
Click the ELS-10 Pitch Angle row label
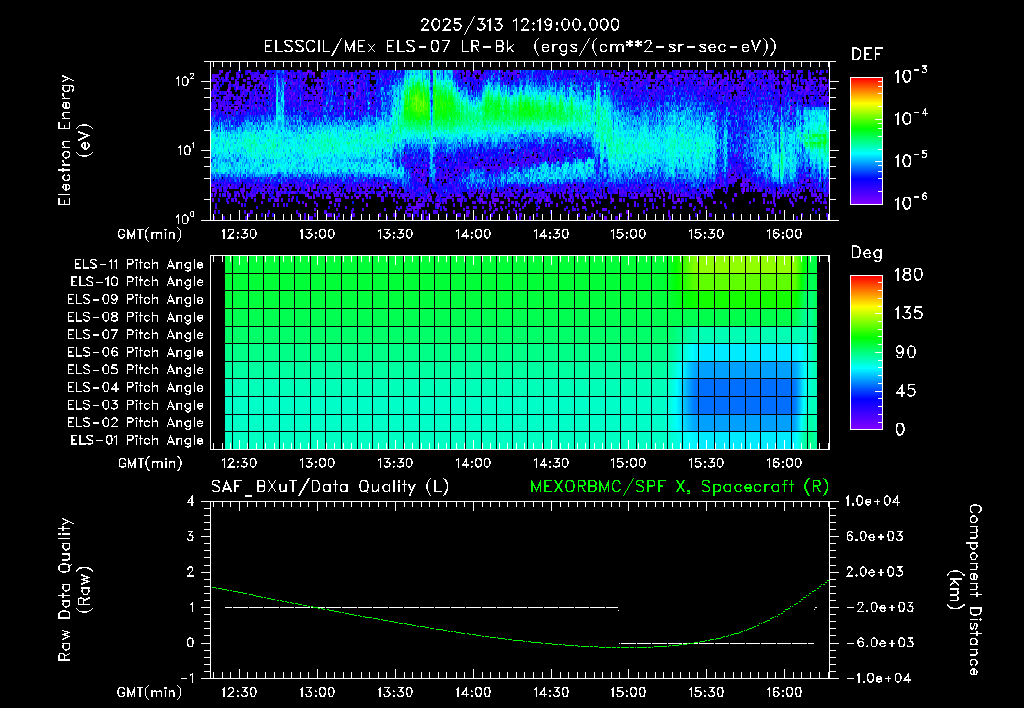[137, 282]
